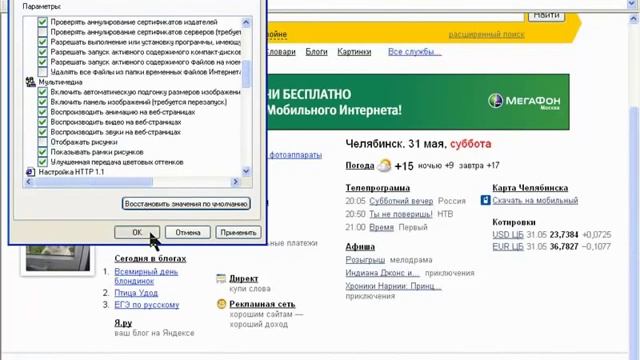This screenshot has height=360, width=640.
Task: Click the Применить button
Action: (x=238, y=232)
